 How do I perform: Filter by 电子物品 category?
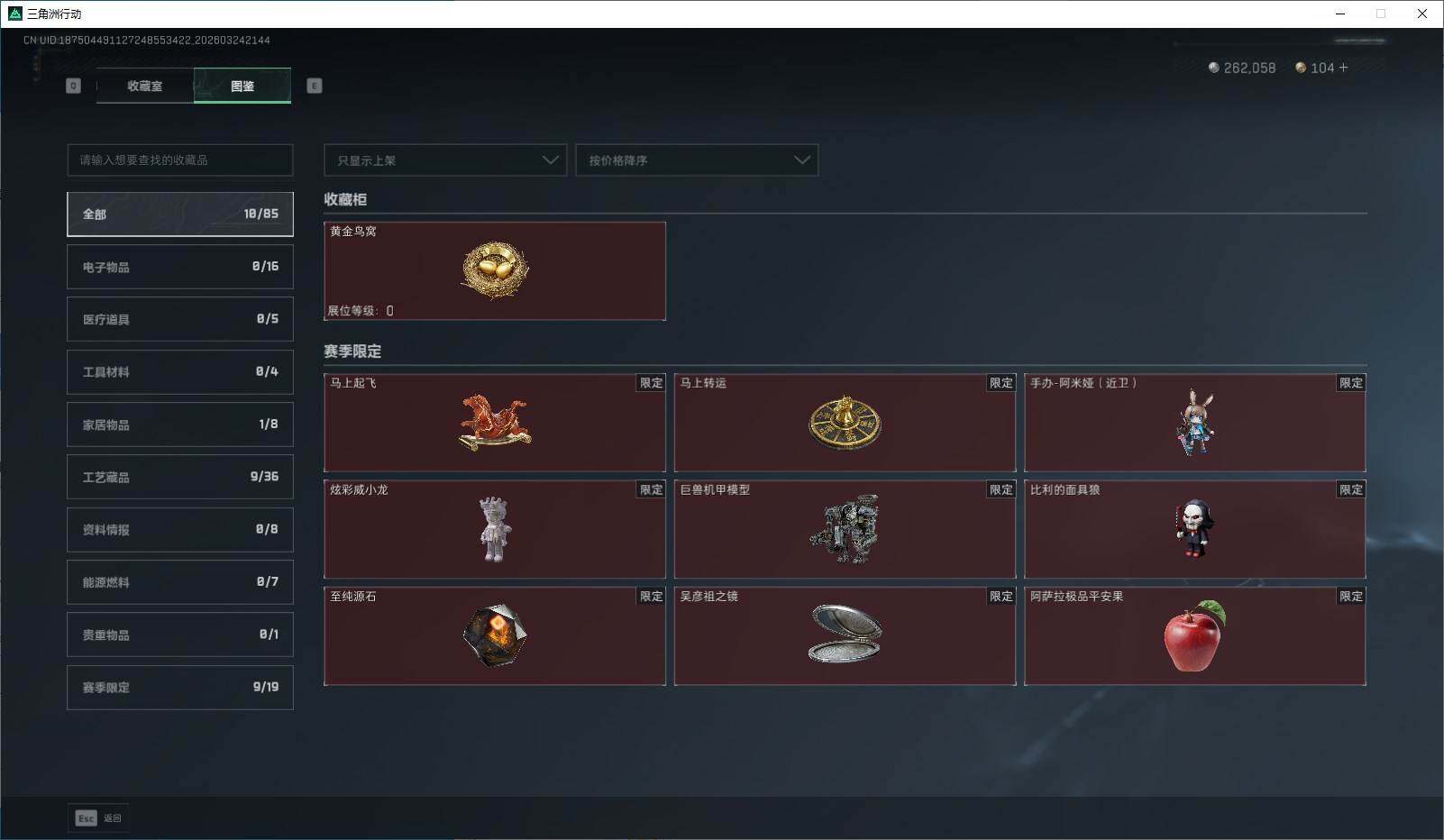point(180,267)
